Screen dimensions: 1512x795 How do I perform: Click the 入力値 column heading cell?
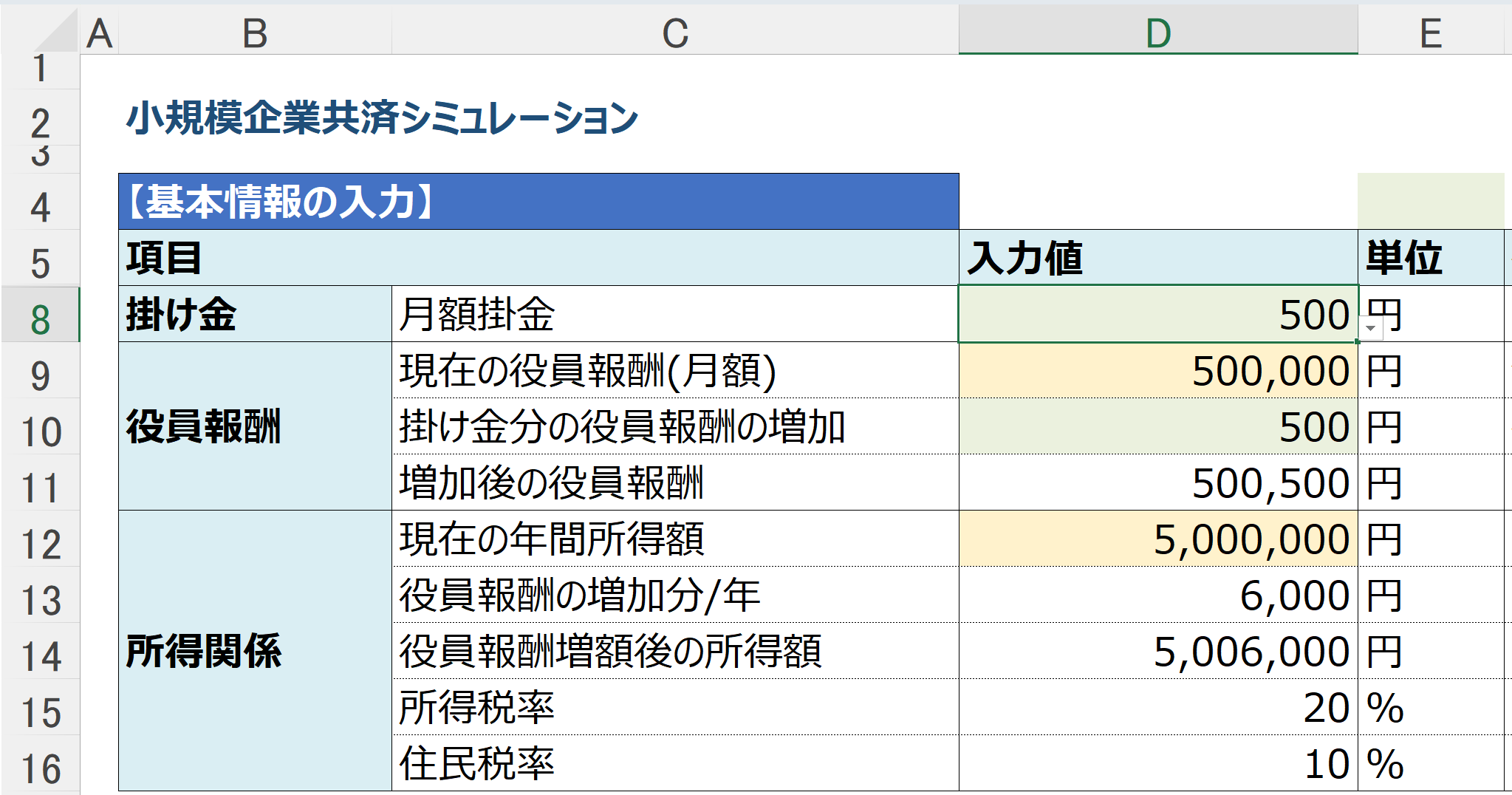1157,258
